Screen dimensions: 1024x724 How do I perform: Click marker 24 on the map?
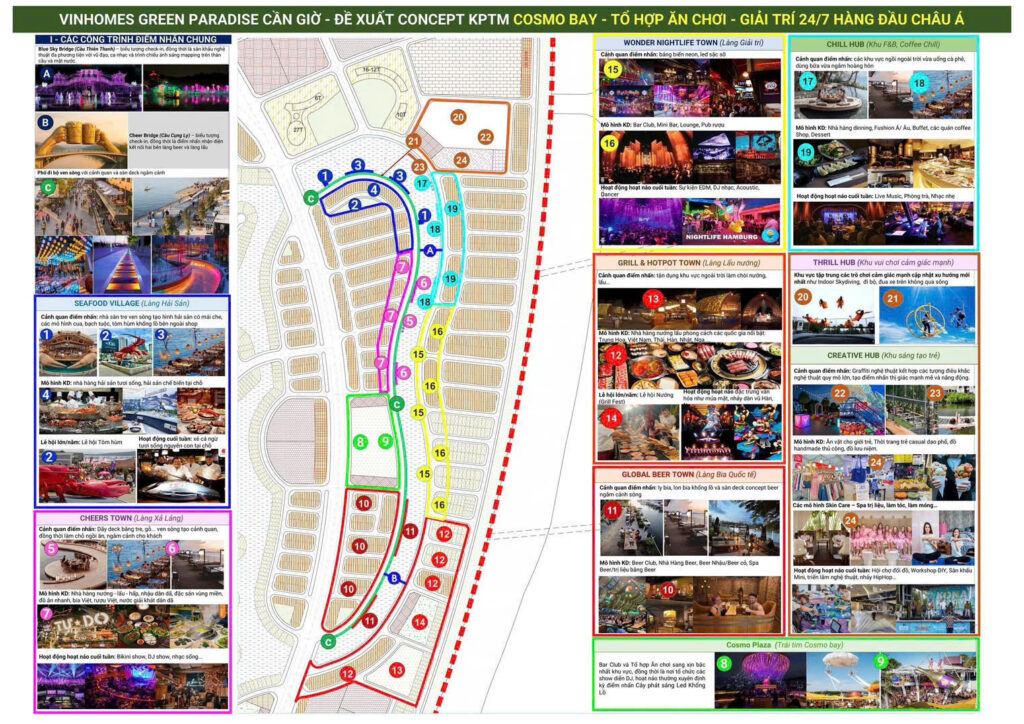461,159
